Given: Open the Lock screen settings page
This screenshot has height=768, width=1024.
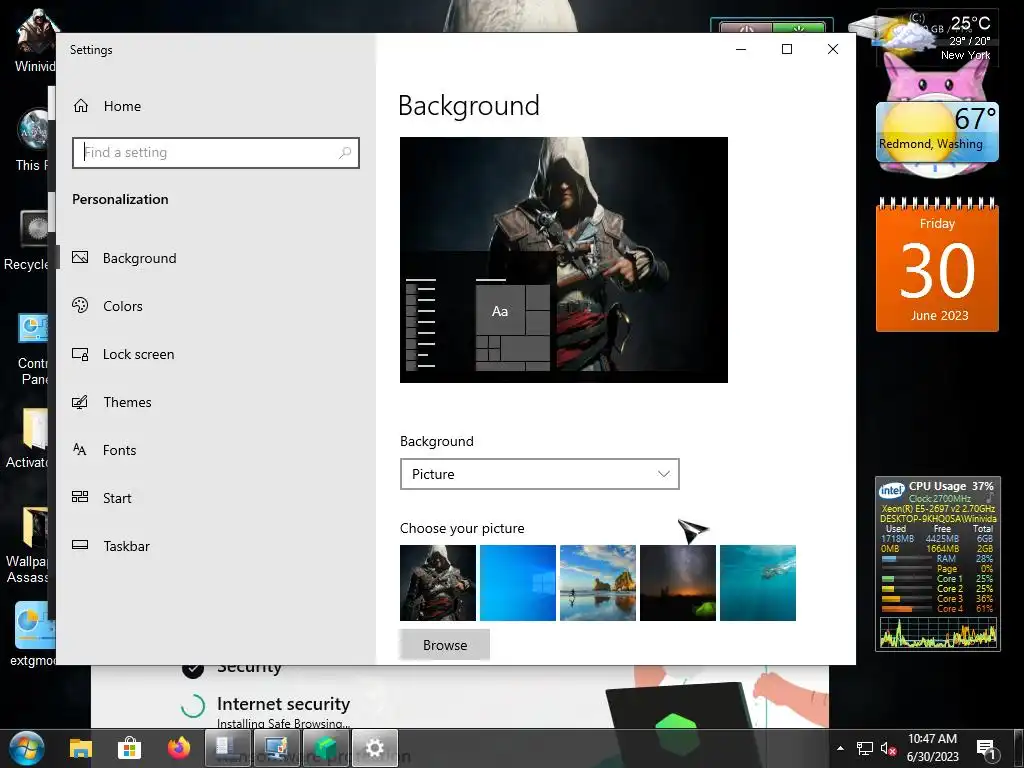Looking at the screenshot, I should click(x=123, y=354).
